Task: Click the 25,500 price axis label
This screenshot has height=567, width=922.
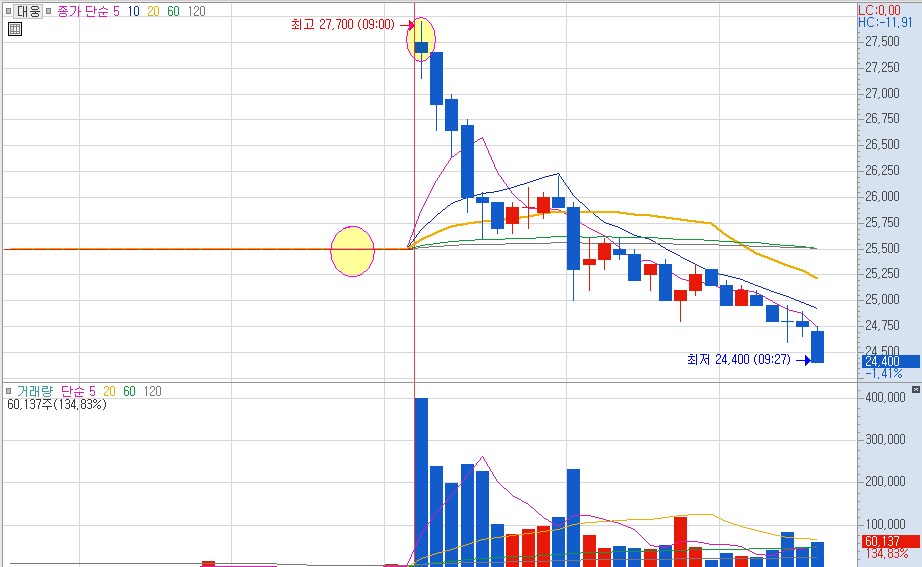Action: click(882, 249)
